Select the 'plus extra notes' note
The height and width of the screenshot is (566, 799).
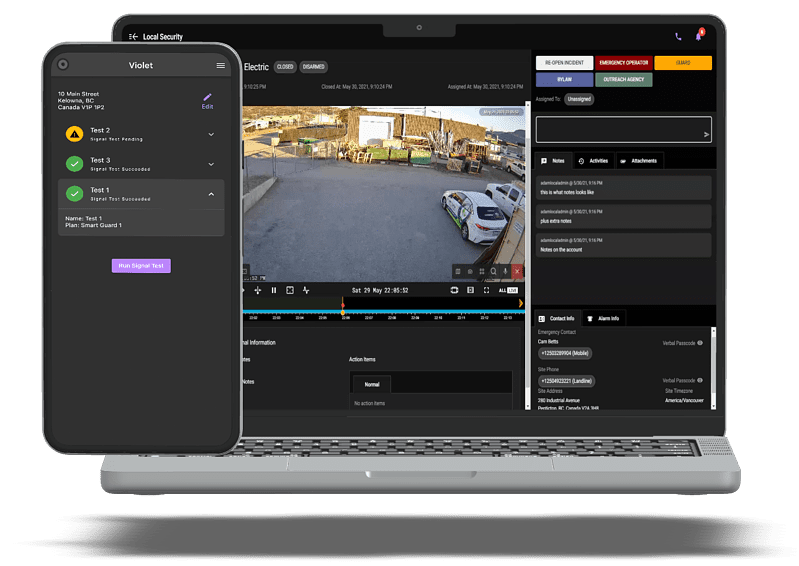624,217
